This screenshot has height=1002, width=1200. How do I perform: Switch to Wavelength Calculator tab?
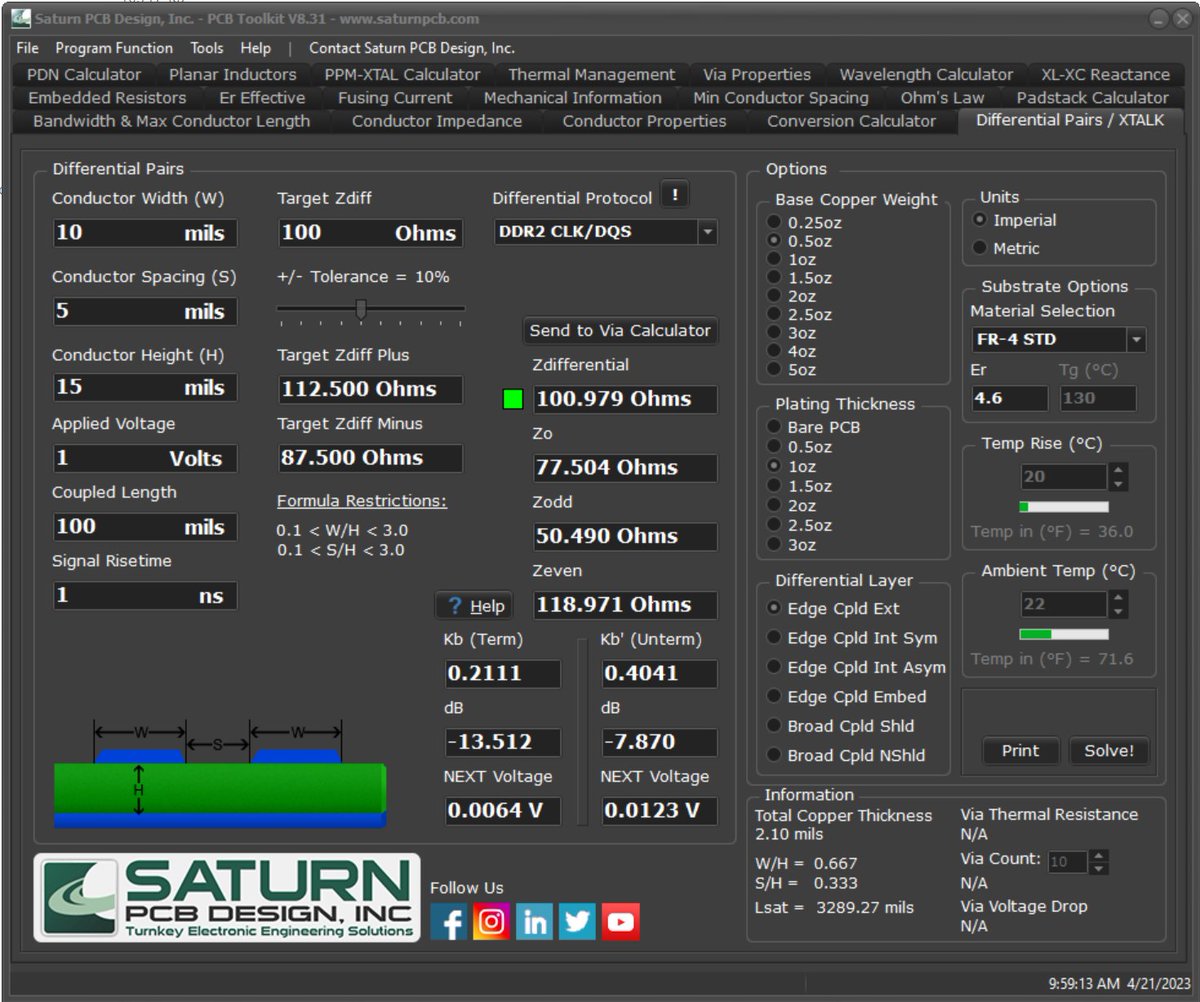pos(926,74)
